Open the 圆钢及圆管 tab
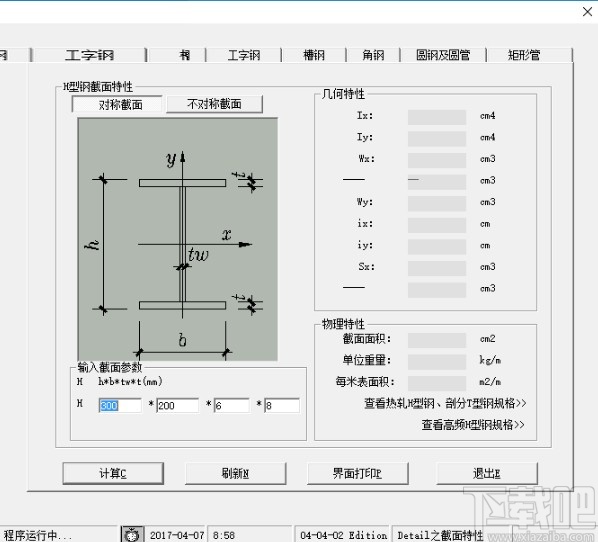This screenshot has height=542, width=598. (443, 55)
